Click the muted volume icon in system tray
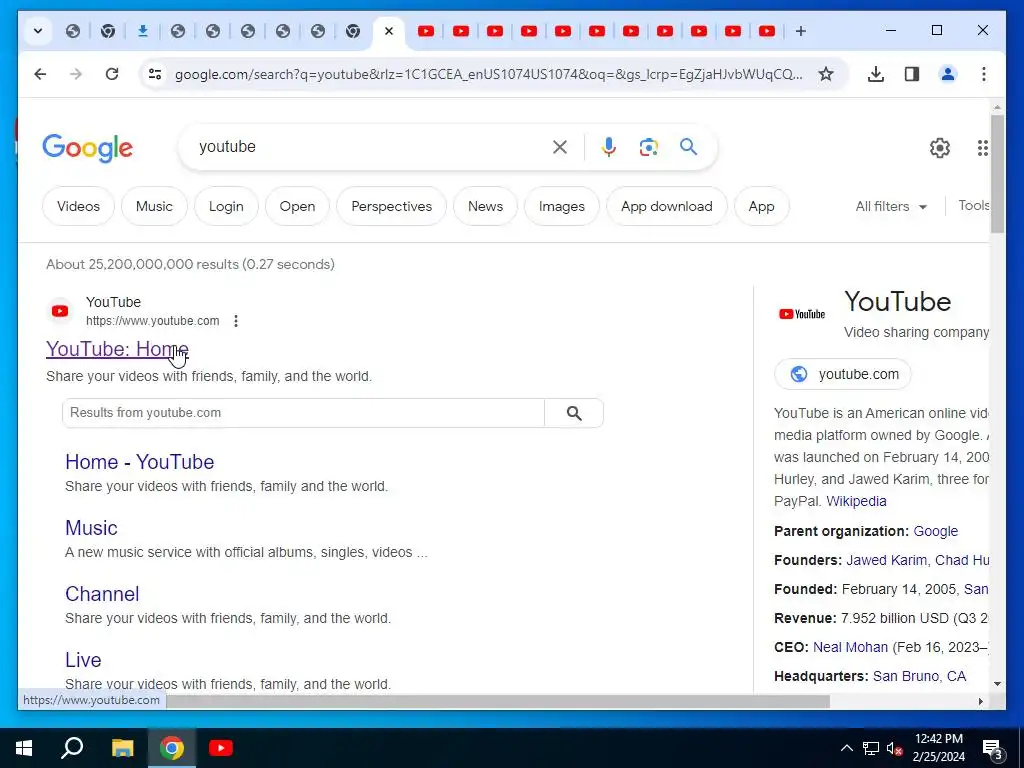The image size is (1024, 768). (895, 748)
